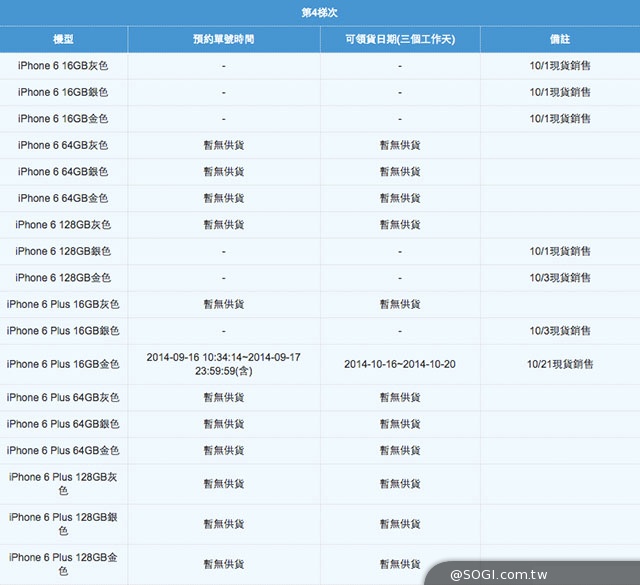Click 暫無供貨 reservation cell for iPhone 6 Plus 128GB銀色

coord(224,524)
